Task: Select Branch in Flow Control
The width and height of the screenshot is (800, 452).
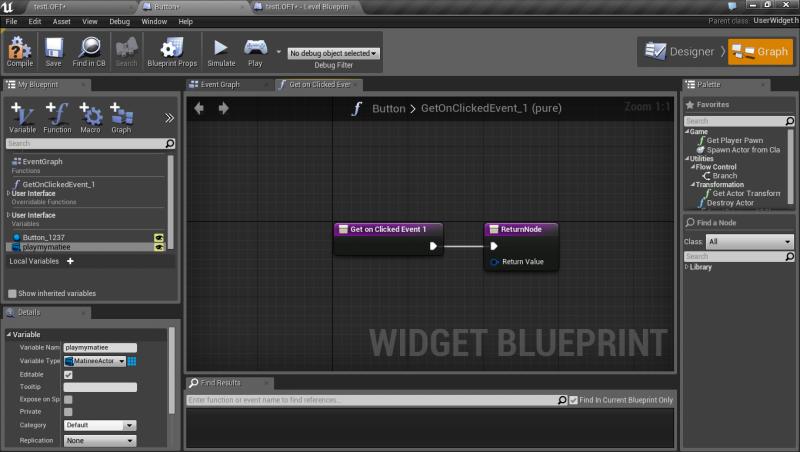Action: click(724, 175)
